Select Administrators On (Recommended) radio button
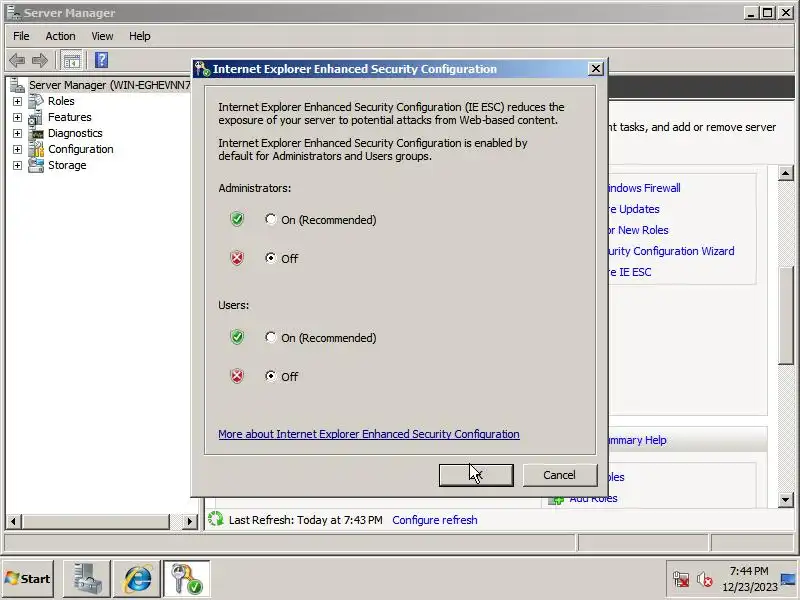The image size is (800, 600). click(270, 219)
